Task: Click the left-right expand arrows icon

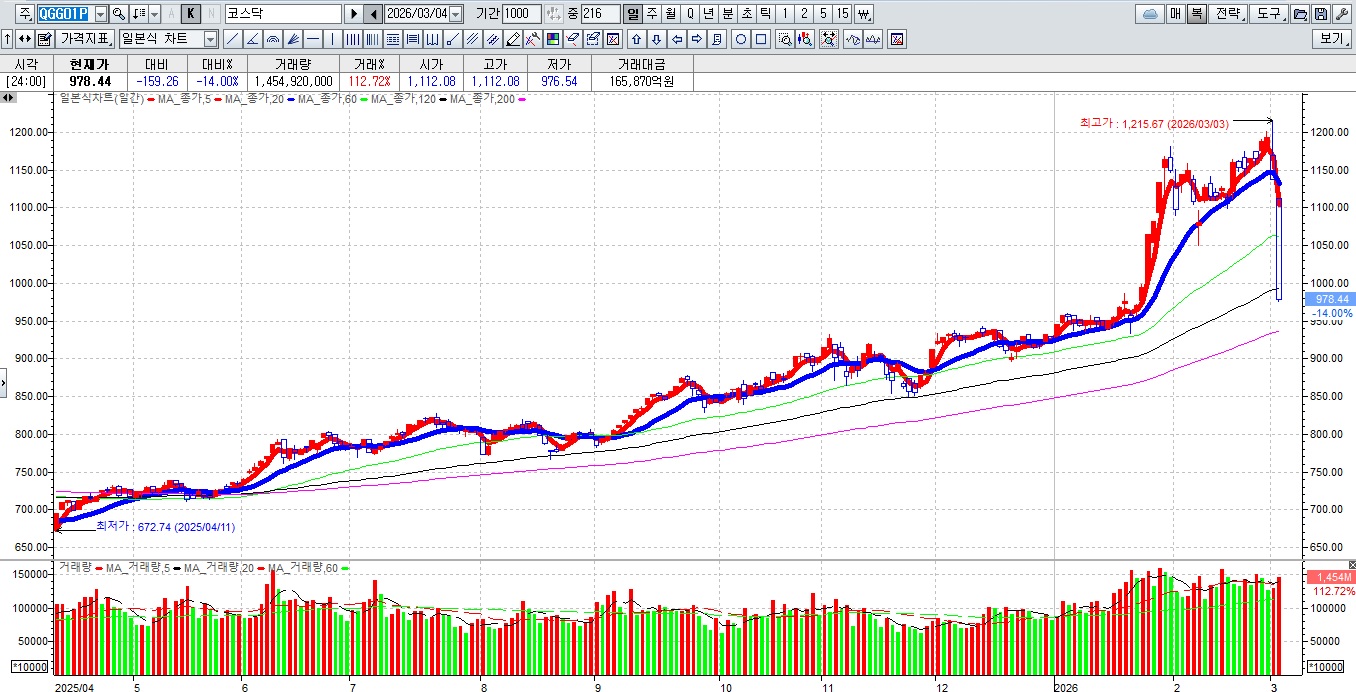Action: [24, 39]
